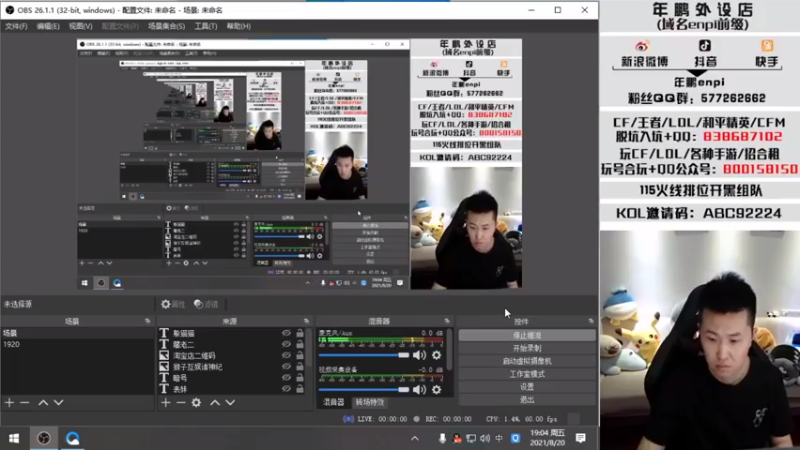Viewport: 800px width, 450px height.
Task: Click the OBS Studio taskbar icon
Action: (x=44, y=438)
